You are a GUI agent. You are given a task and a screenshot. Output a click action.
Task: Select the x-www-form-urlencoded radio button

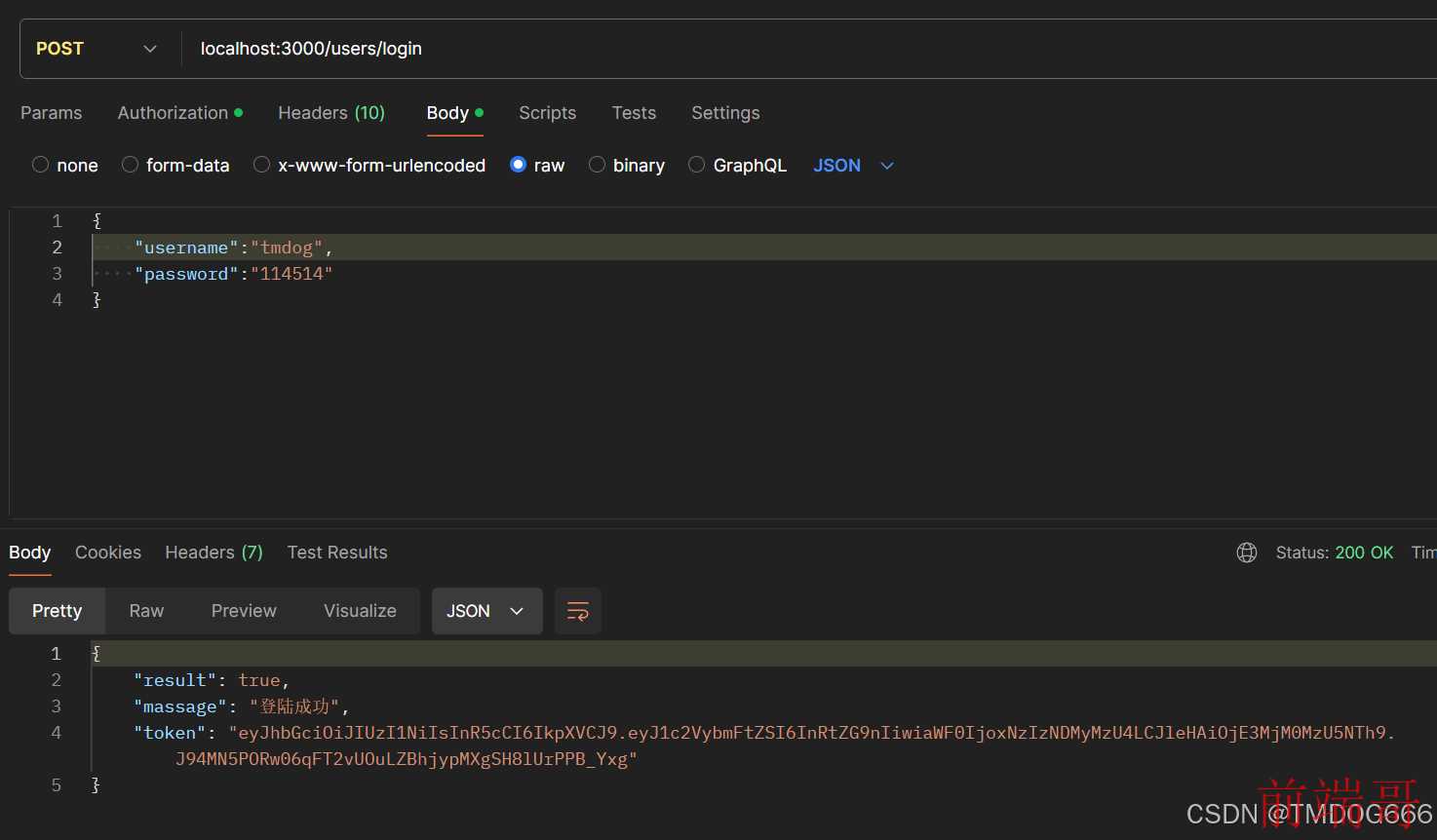coord(261,165)
